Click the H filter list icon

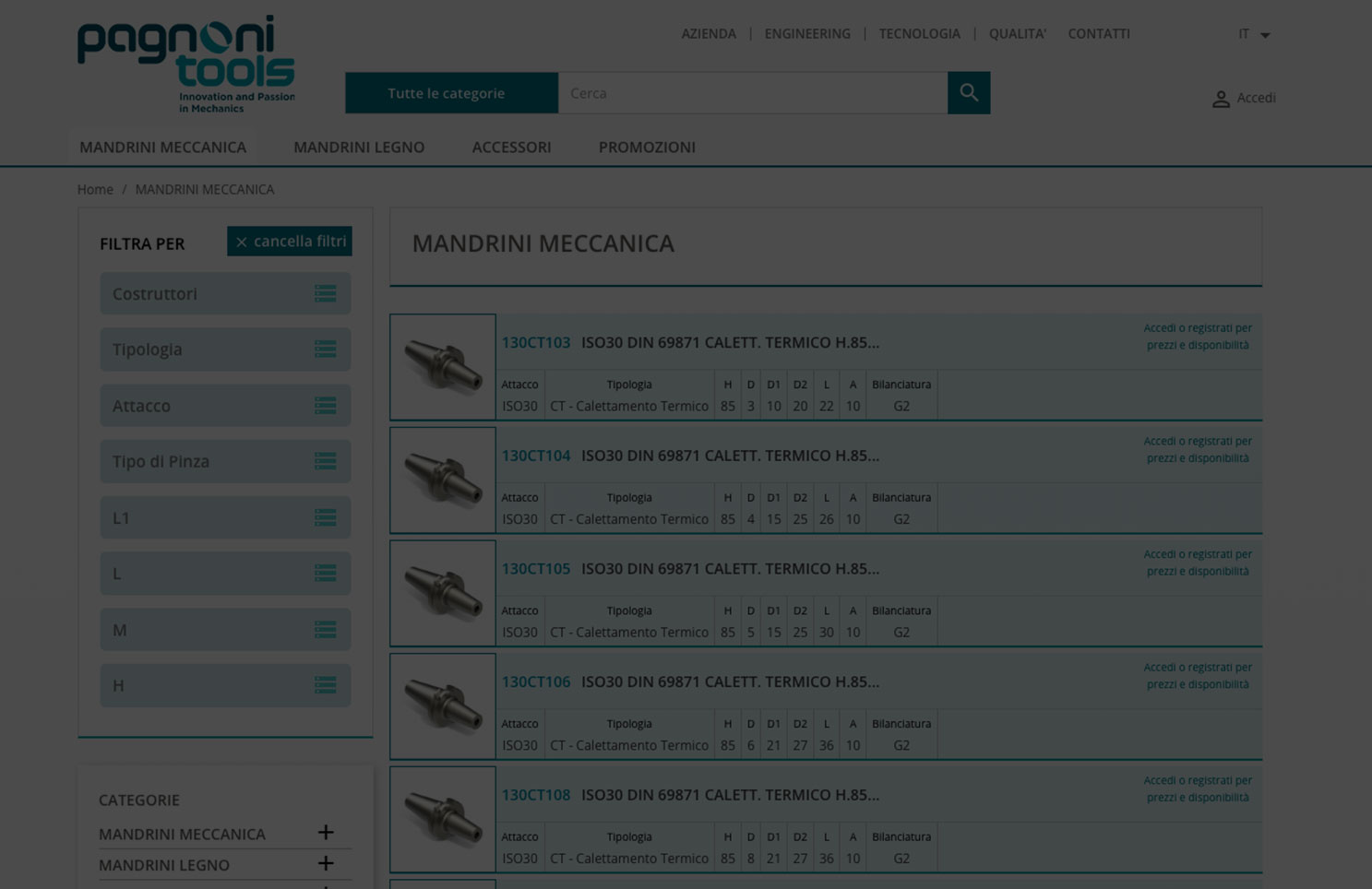[x=325, y=685]
